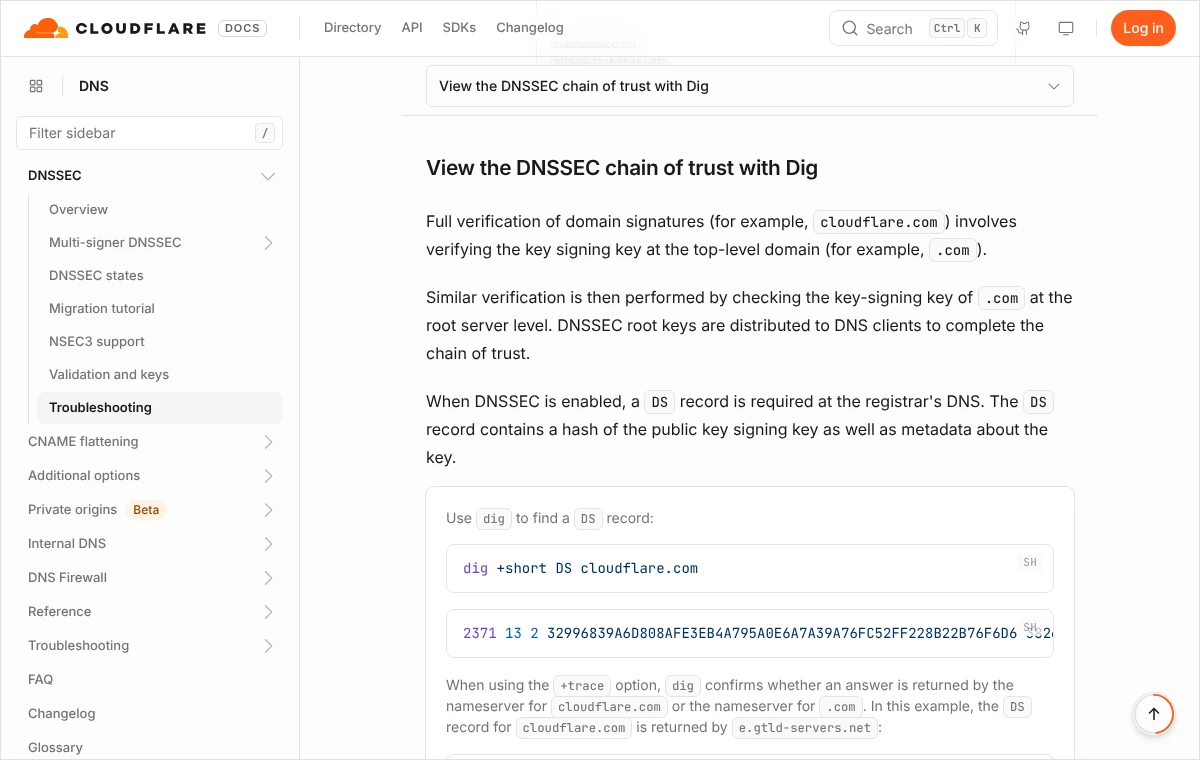Click the 'View the DNSSEC chain of trust with Dig' heading

(622, 168)
